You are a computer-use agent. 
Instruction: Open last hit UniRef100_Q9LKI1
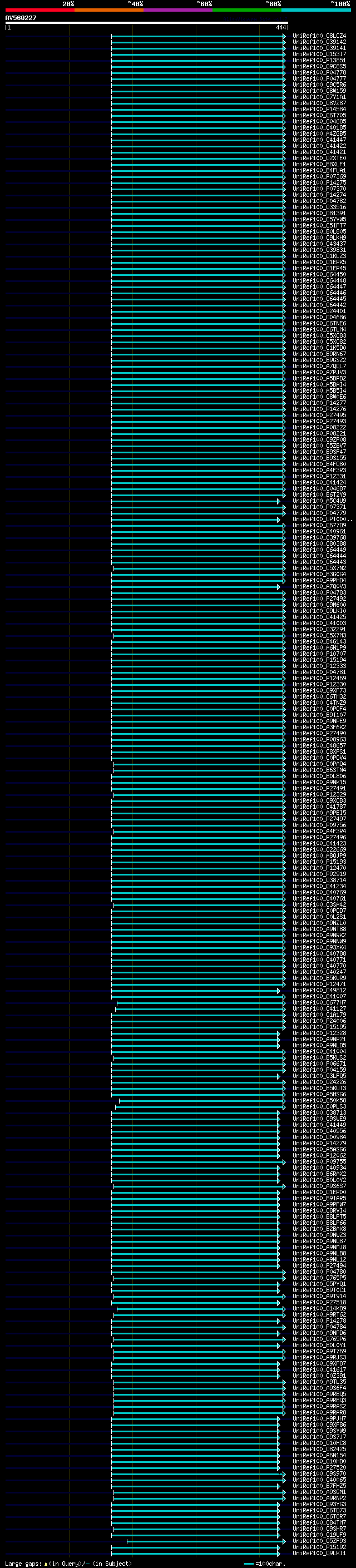[319, 1553]
